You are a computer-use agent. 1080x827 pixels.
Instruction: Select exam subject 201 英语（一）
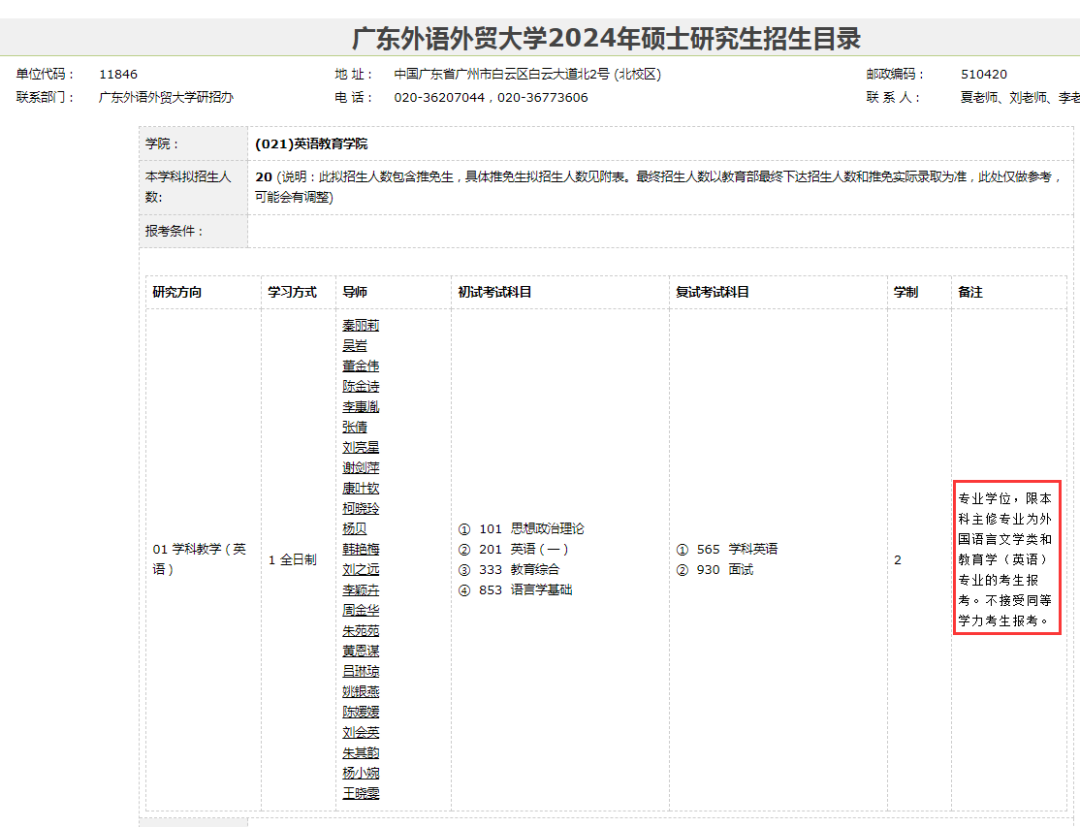(524, 549)
